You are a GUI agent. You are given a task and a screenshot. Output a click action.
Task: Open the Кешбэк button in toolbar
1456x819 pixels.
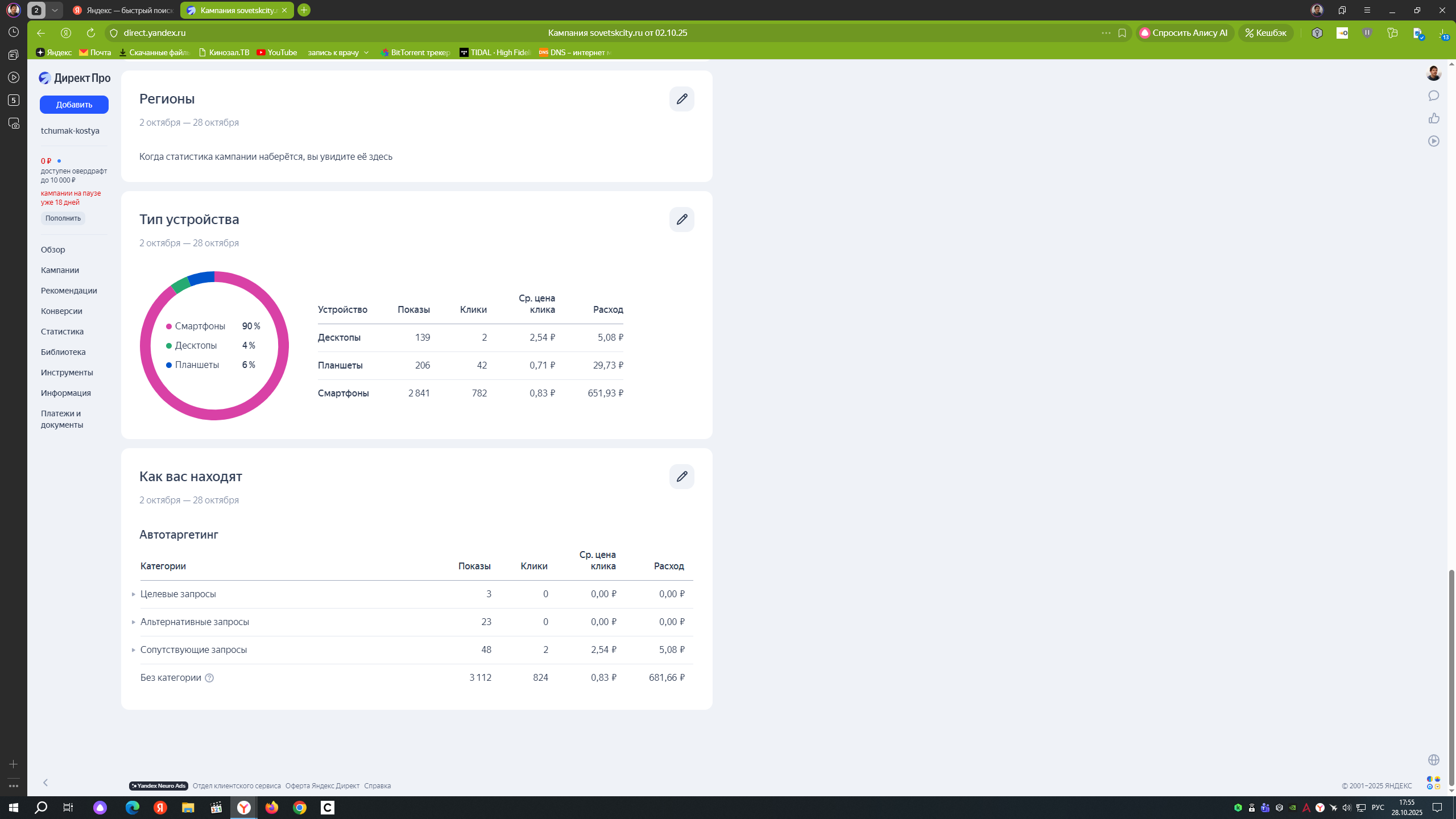point(1265,33)
